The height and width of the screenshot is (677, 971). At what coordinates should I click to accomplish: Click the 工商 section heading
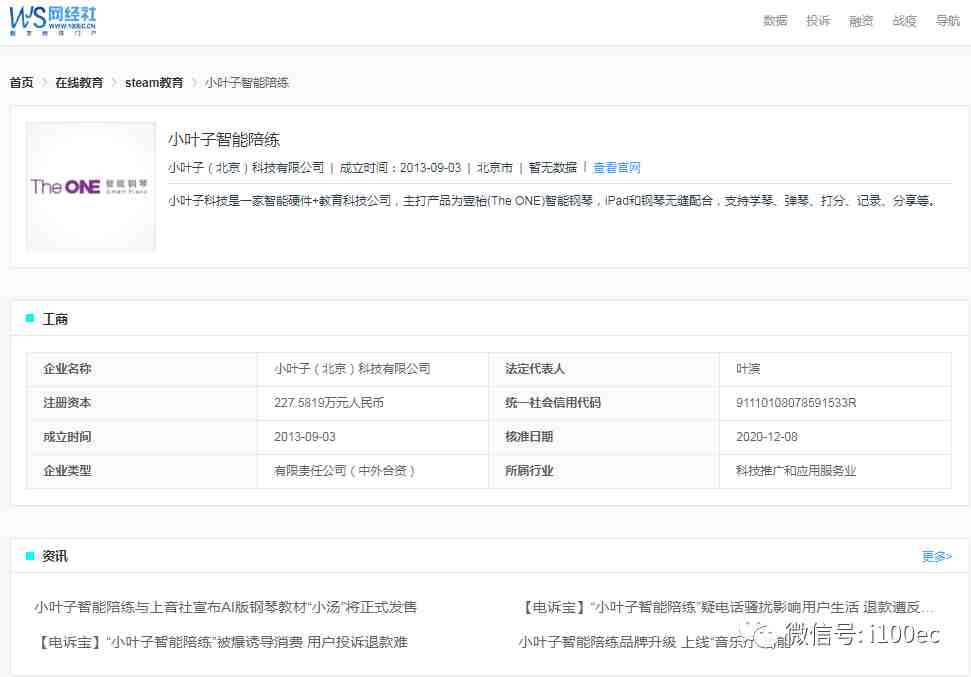(x=54, y=319)
